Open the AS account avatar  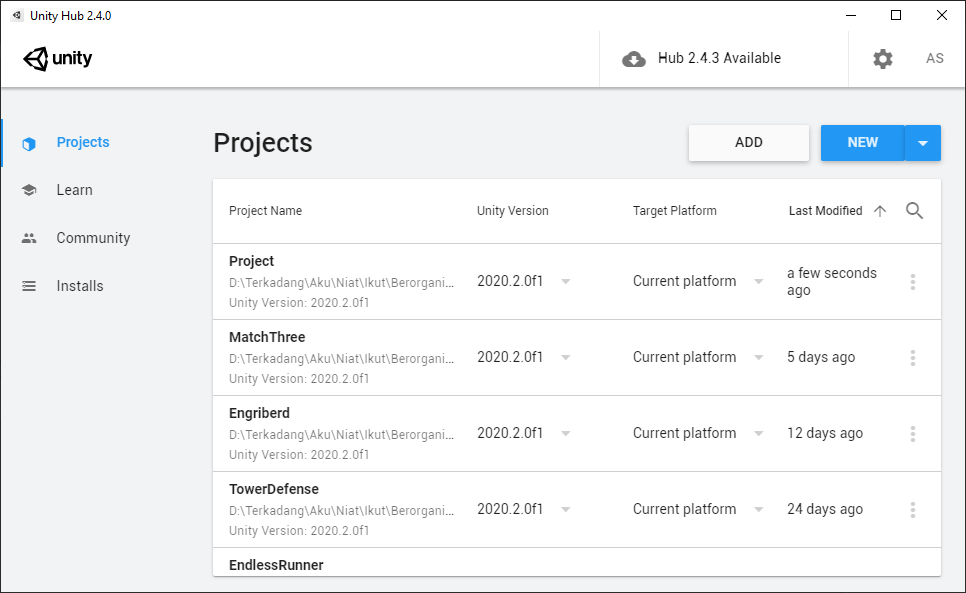[x=935, y=59]
